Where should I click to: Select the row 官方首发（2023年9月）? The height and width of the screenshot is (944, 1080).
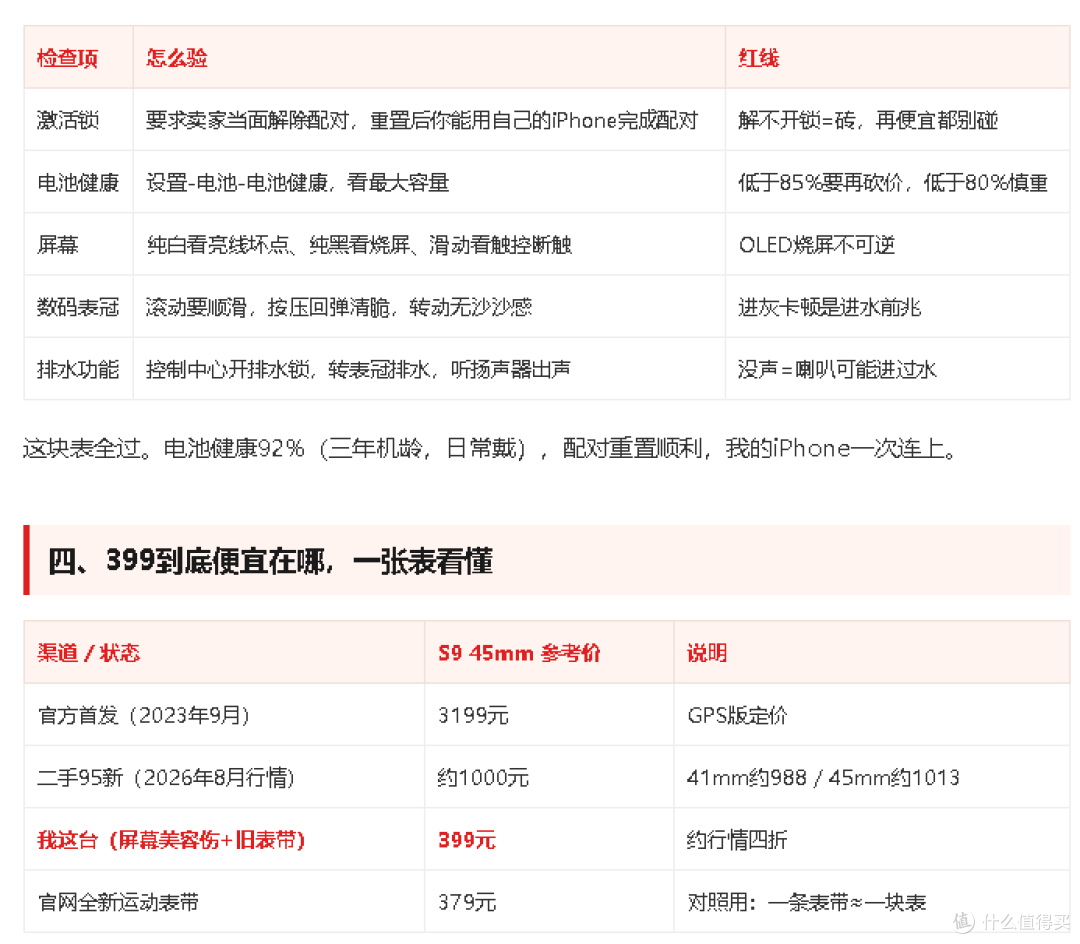pos(546,715)
